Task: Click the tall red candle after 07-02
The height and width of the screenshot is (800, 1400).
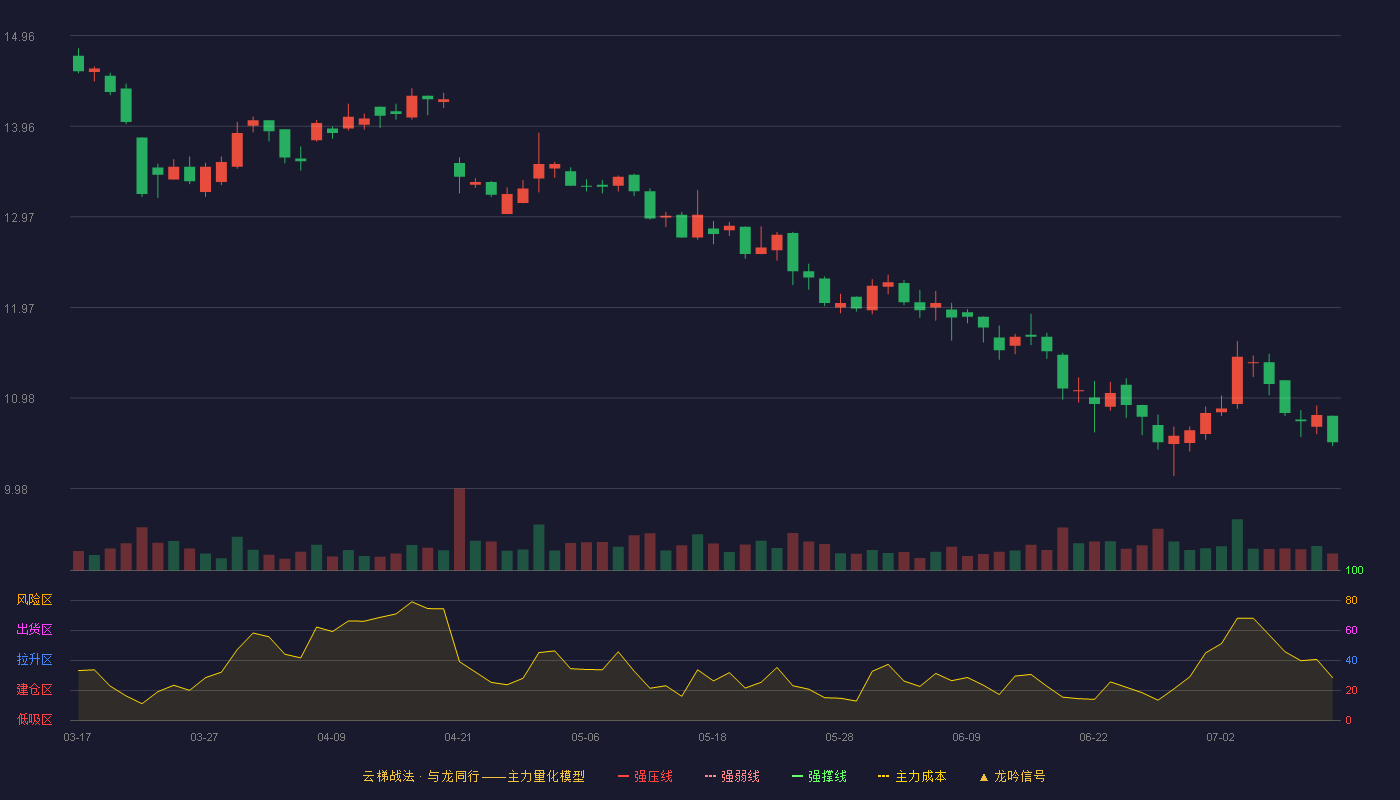Action: (1237, 380)
